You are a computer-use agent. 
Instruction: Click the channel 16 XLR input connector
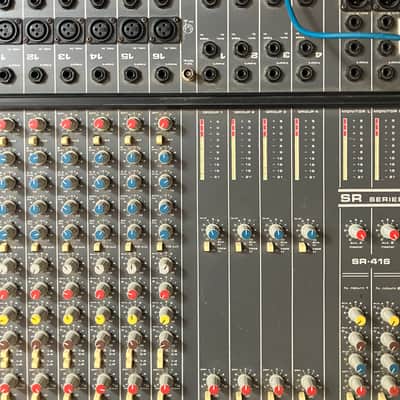point(165,29)
